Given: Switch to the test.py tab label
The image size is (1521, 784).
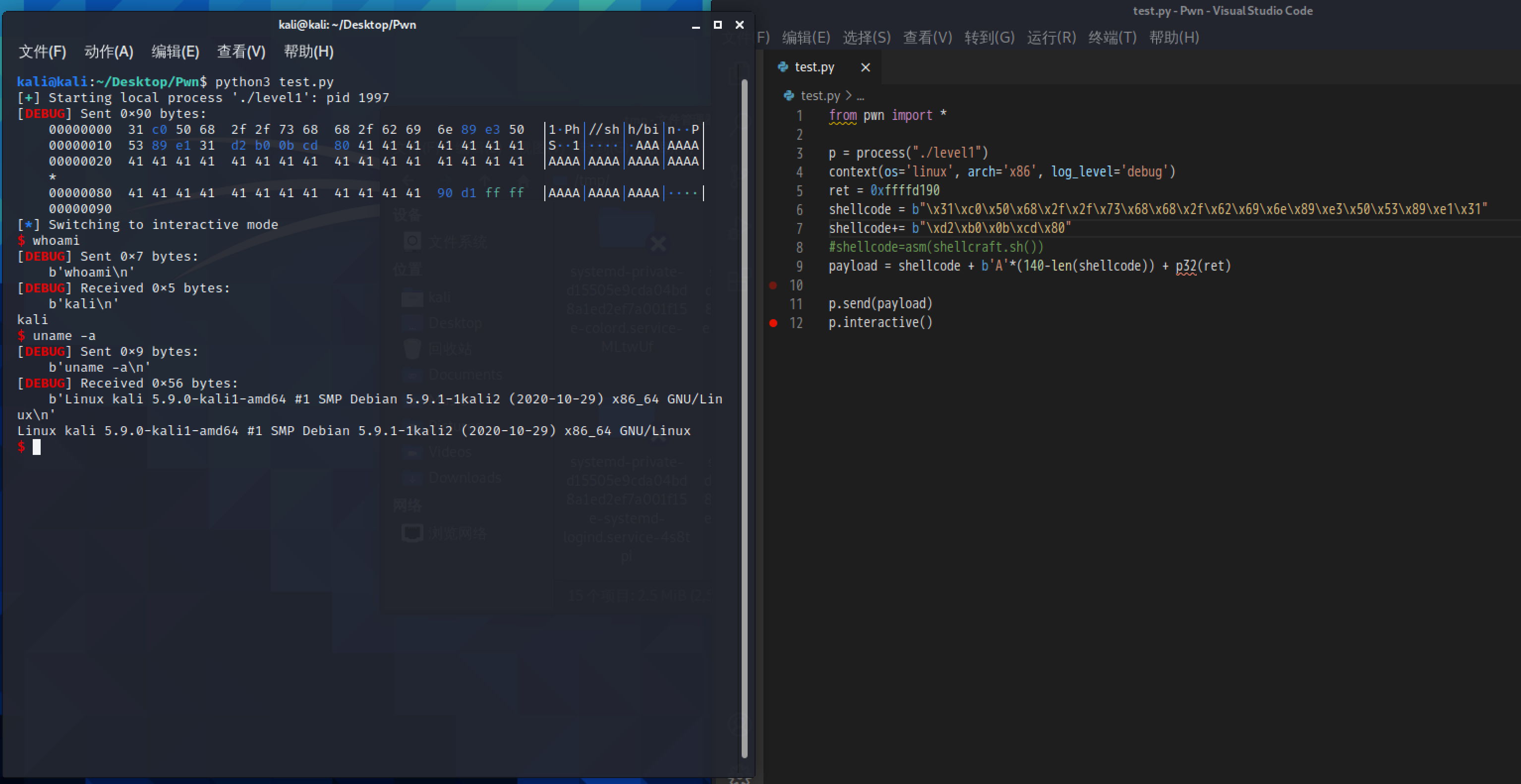Looking at the screenshot, I should 814,67.
